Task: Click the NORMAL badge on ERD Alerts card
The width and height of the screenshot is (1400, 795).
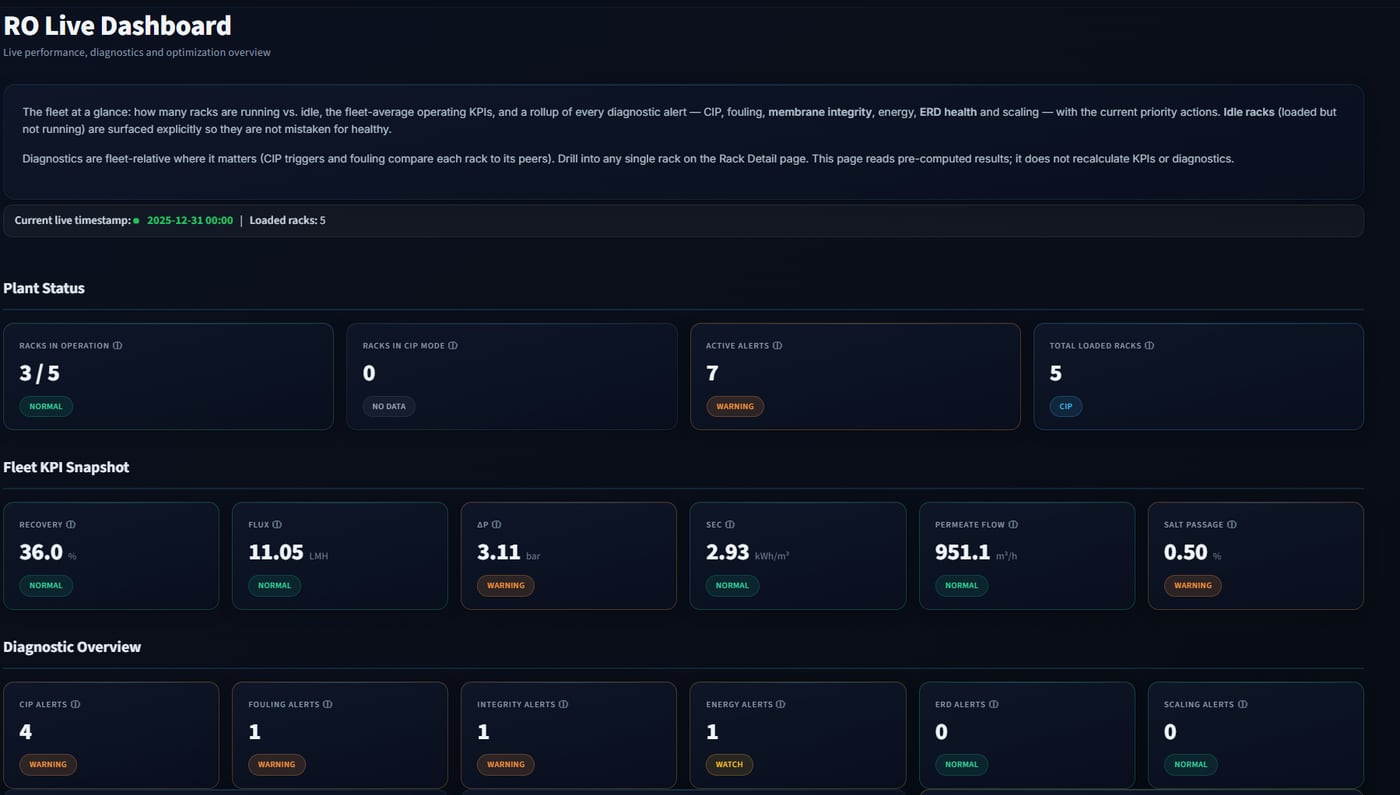Action: (961, 765)
